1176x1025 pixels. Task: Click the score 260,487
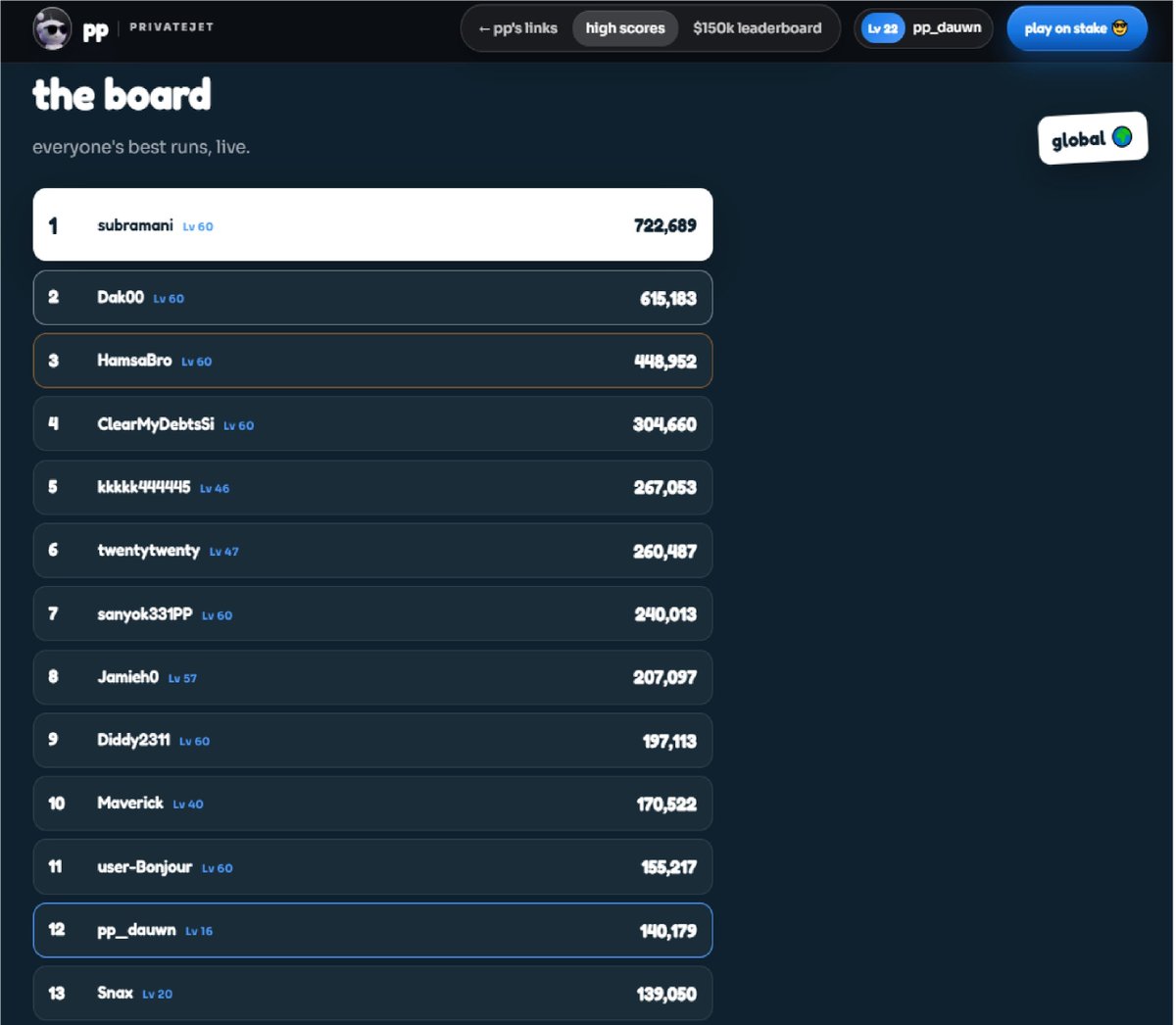point(665,552)
